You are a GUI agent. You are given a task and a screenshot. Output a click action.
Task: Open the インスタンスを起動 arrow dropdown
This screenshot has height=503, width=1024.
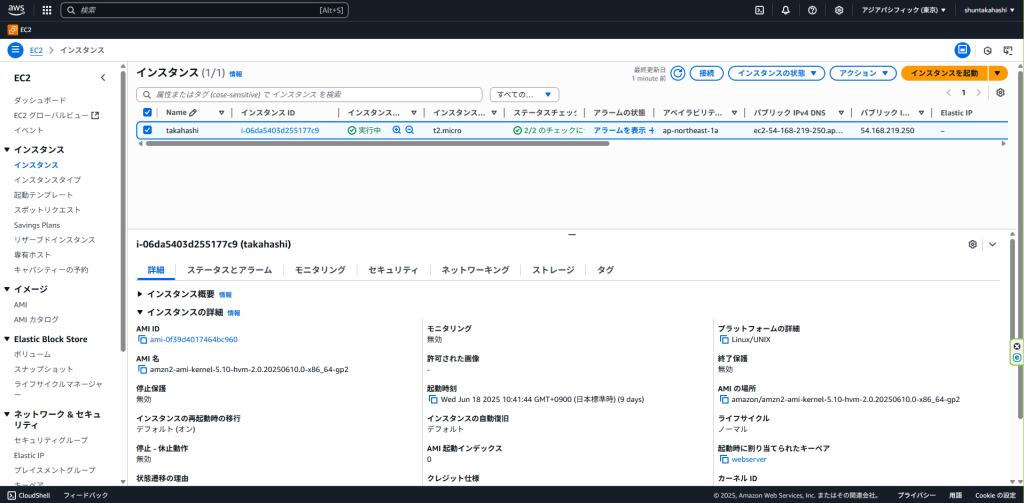tap(998, 73)
